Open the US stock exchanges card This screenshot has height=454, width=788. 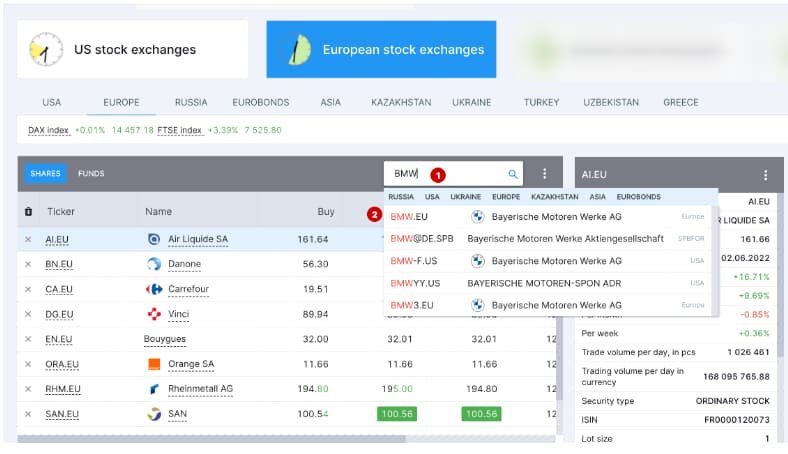[133, 49]
